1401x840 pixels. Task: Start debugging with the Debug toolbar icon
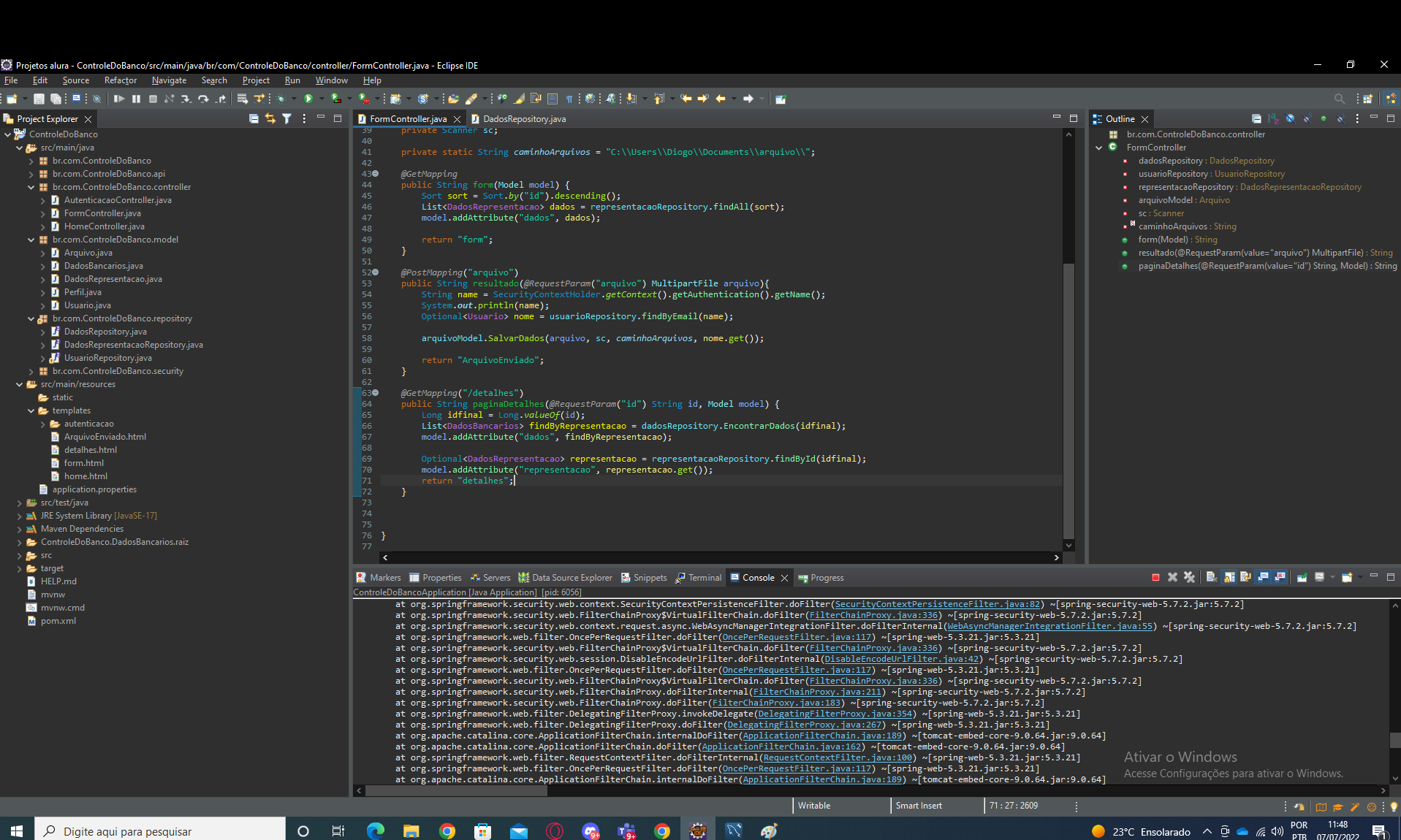click(281, 99)
